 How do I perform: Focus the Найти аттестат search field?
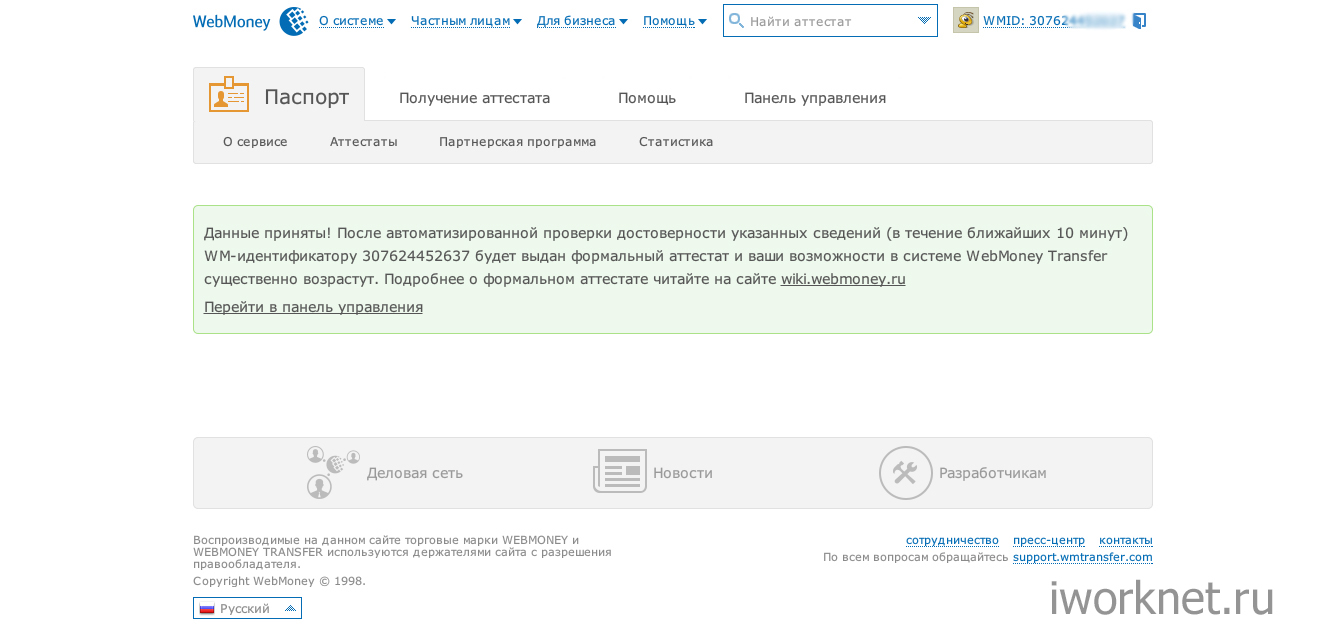(830, 21)
